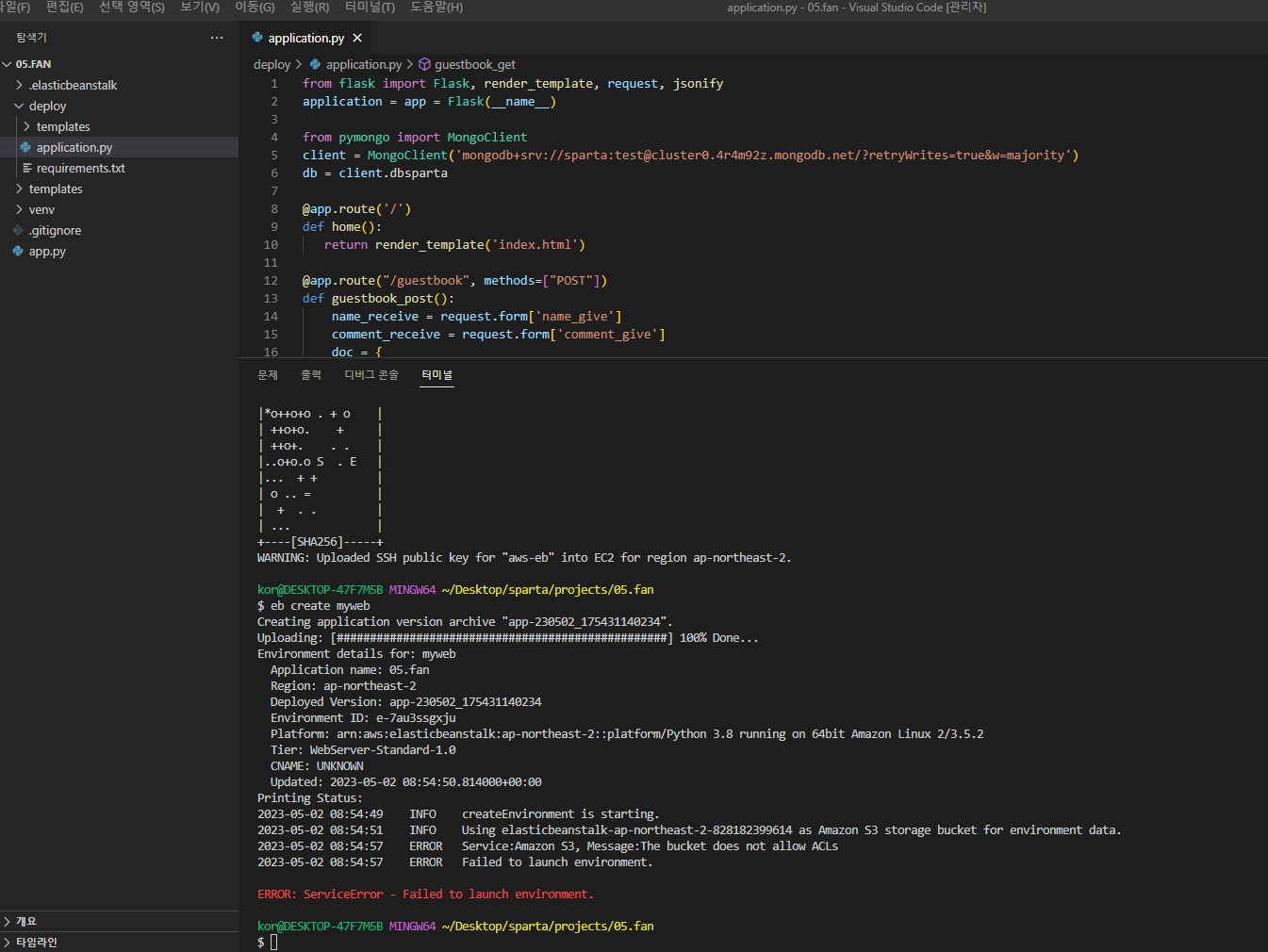This screenshot has width=1268, height=952.
Task: Open the 편집(E) menu
Action: coord(64,7)
